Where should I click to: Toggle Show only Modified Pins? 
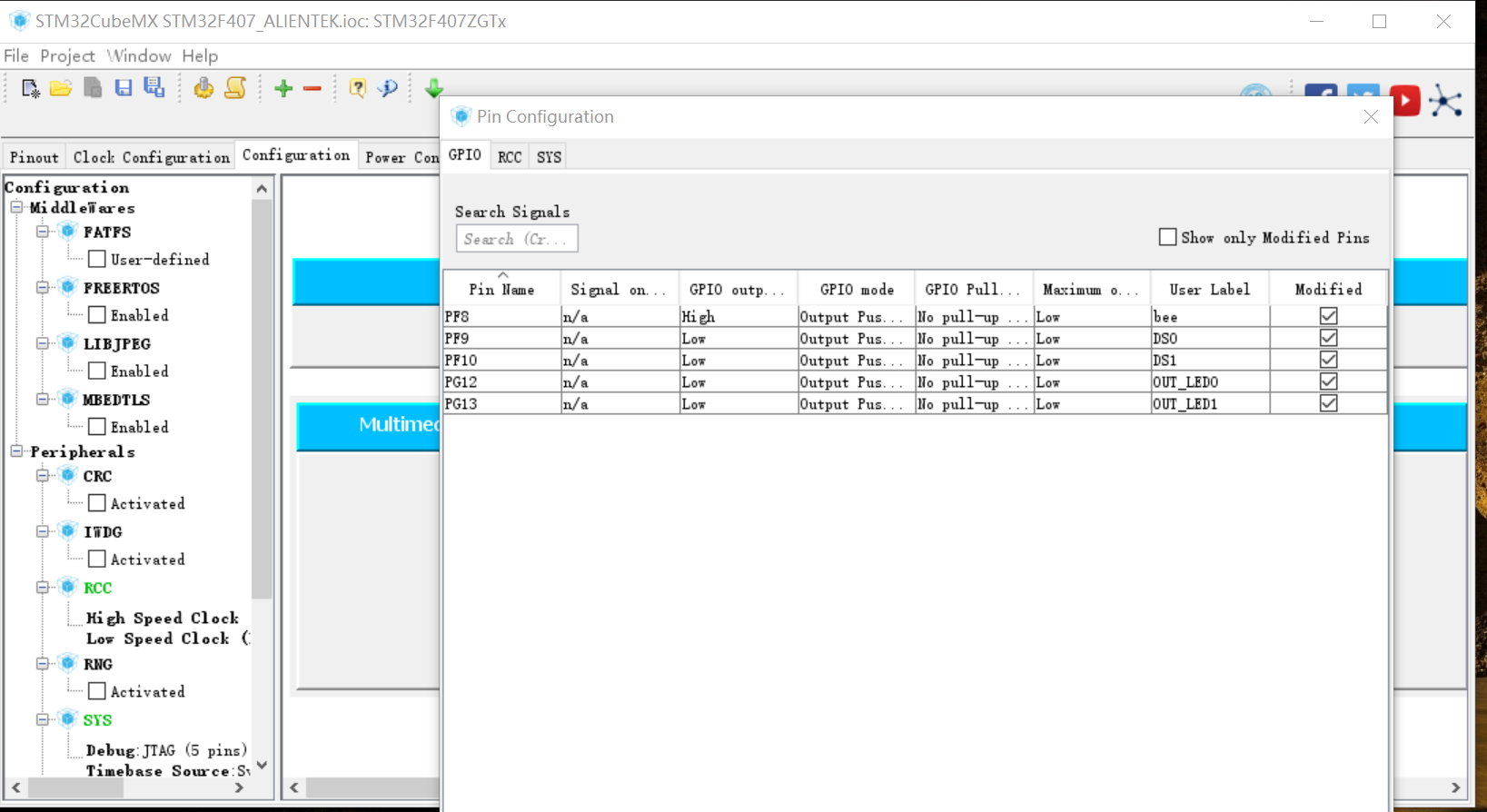point(1168,237)
